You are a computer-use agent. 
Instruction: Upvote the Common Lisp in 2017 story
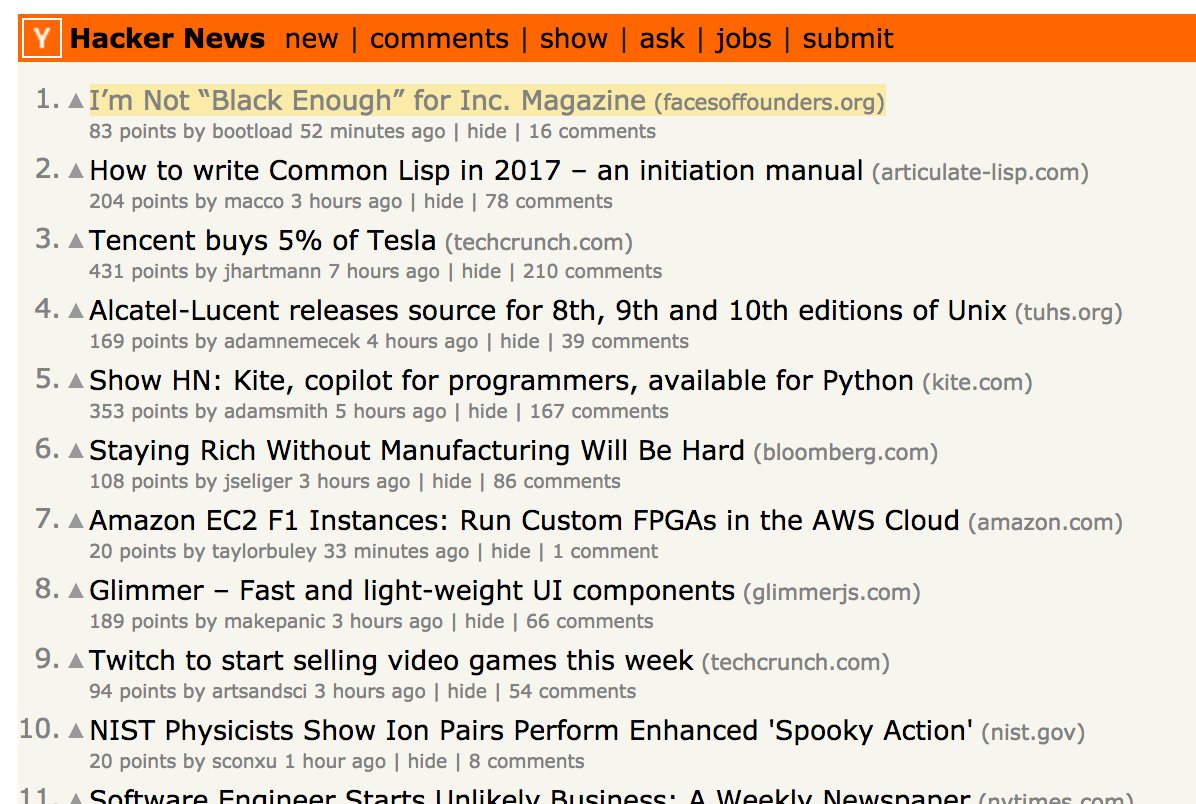click(76, 171)
